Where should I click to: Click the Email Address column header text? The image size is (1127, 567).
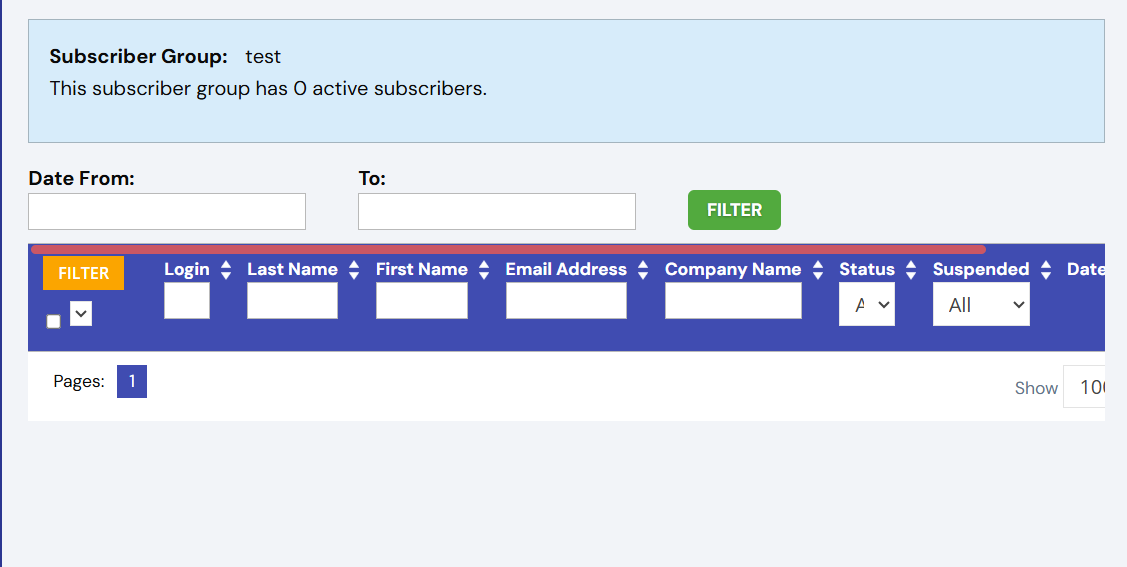(x=566, y=269)
